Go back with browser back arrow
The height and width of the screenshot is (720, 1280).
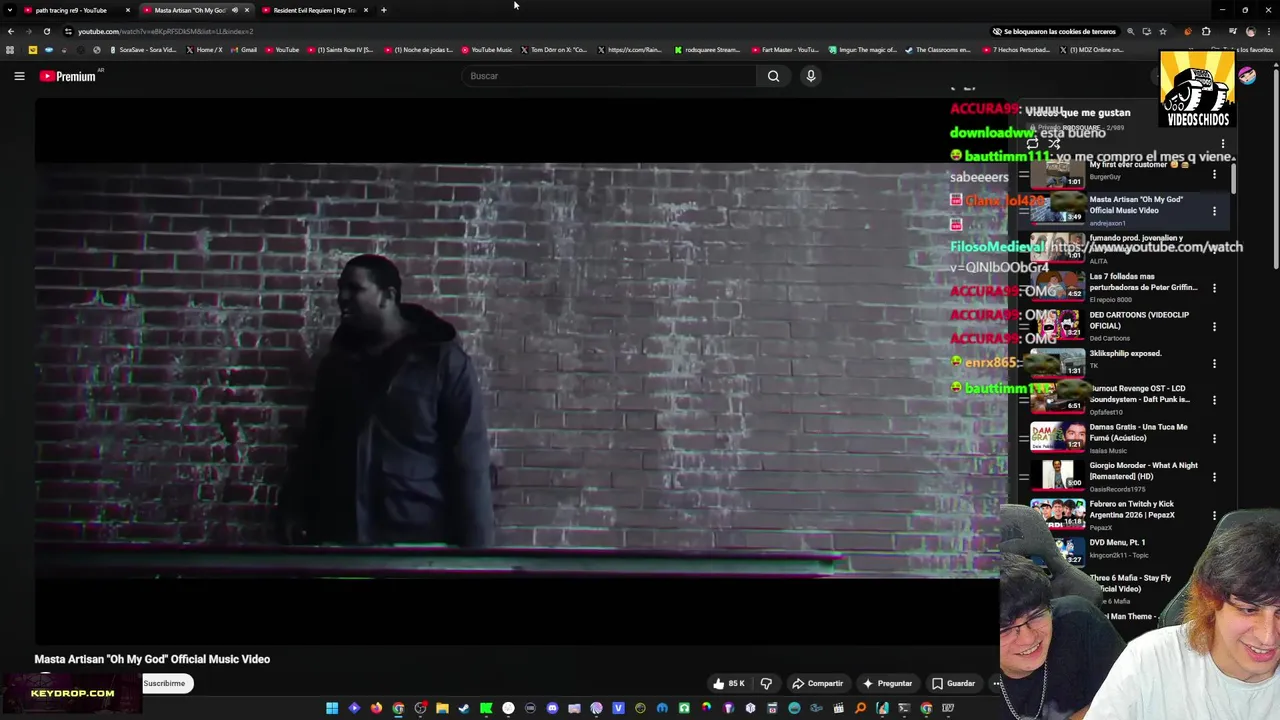(x=11, y=31)
